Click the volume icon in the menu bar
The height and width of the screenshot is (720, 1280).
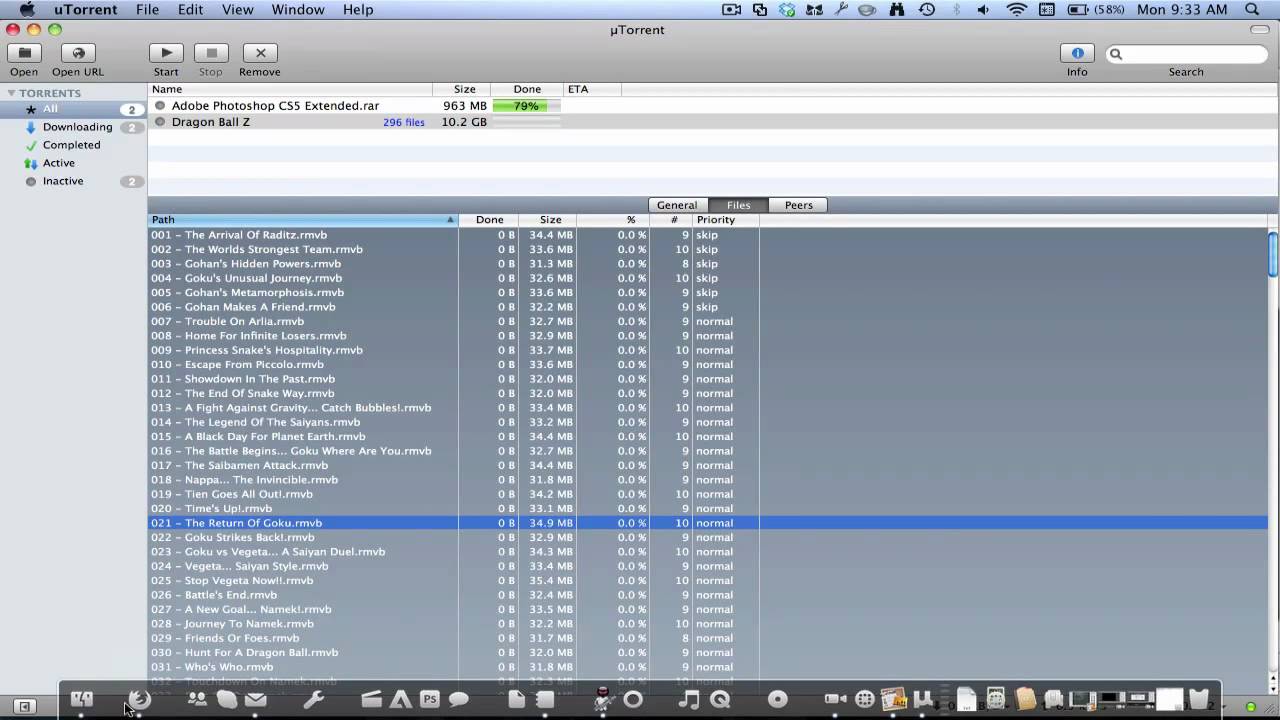pyautogui.click(x=983, y=9)
